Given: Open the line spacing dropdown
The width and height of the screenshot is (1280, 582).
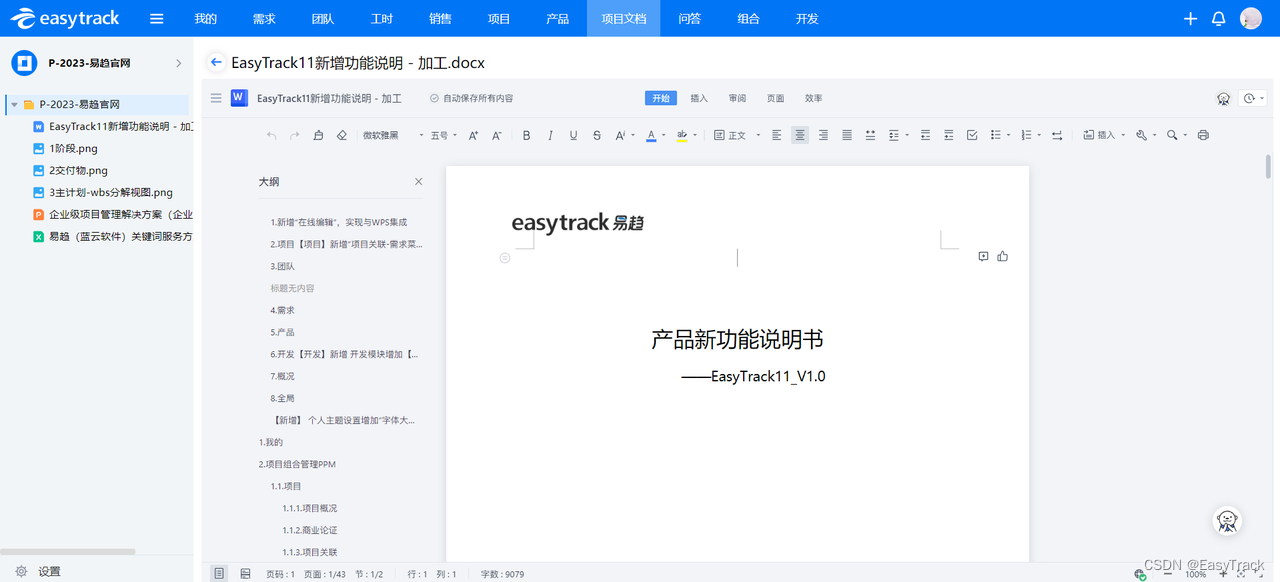Looking at the screenshot, I should click(897, 135).
